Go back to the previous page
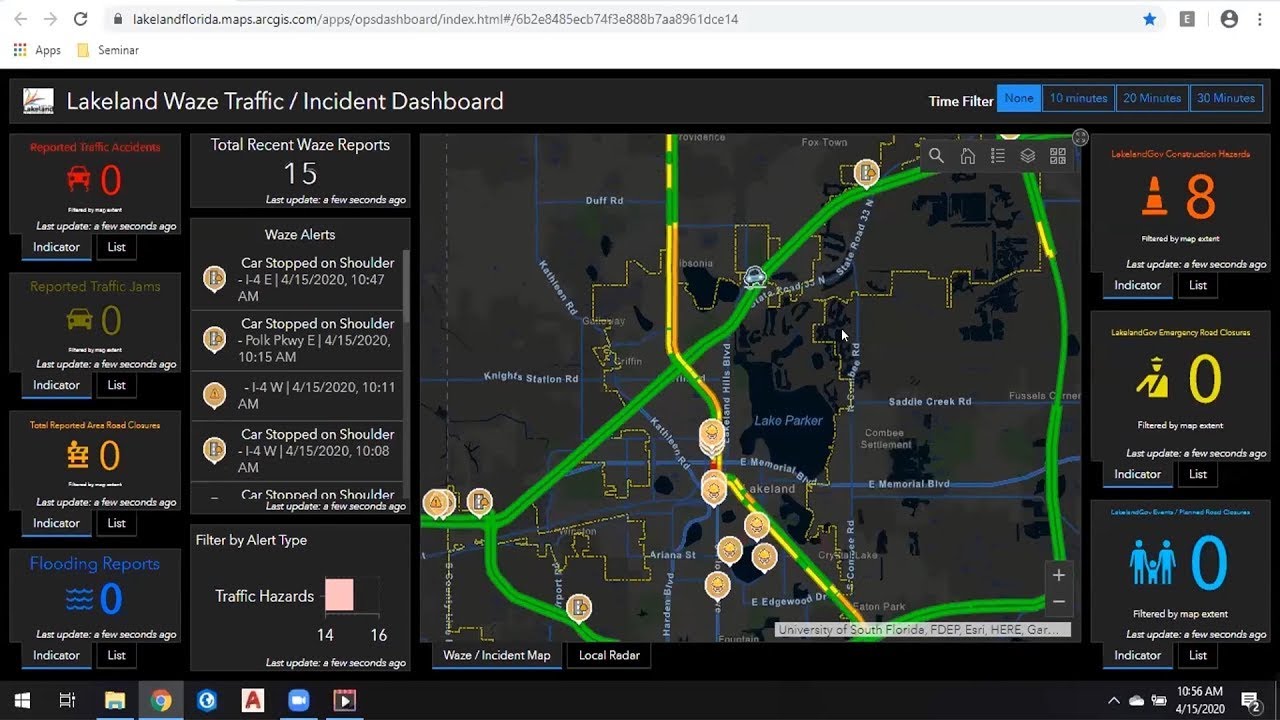Image resolution: width=1280 pixels, height=720 pixels. coord(22,19)
